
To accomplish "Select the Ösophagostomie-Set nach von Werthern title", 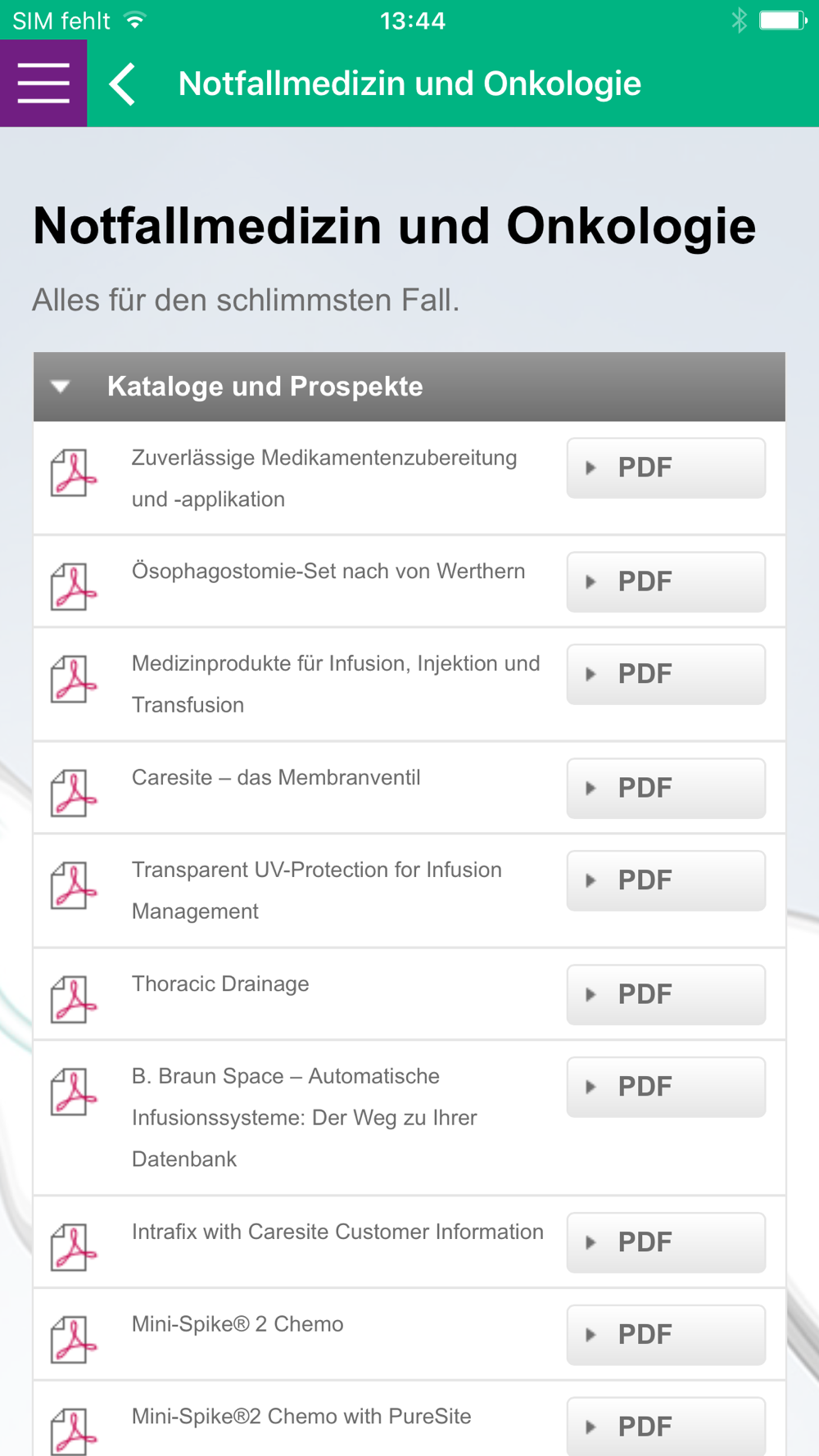I will [x=328, y=571].
